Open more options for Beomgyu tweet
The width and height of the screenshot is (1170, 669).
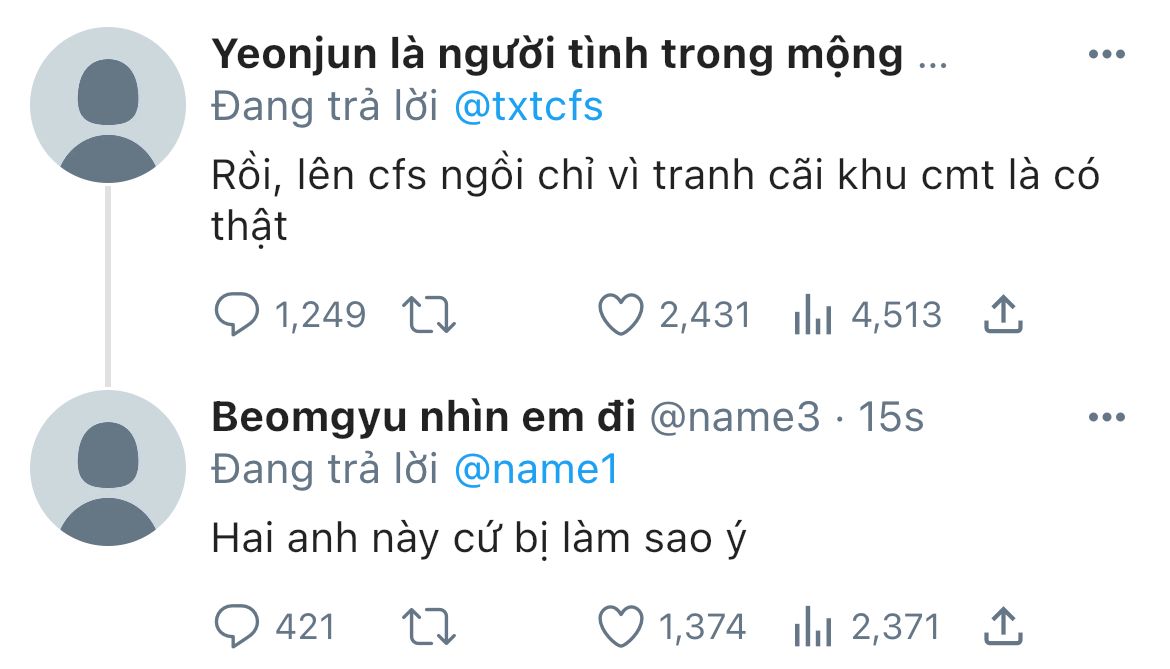1106,417
